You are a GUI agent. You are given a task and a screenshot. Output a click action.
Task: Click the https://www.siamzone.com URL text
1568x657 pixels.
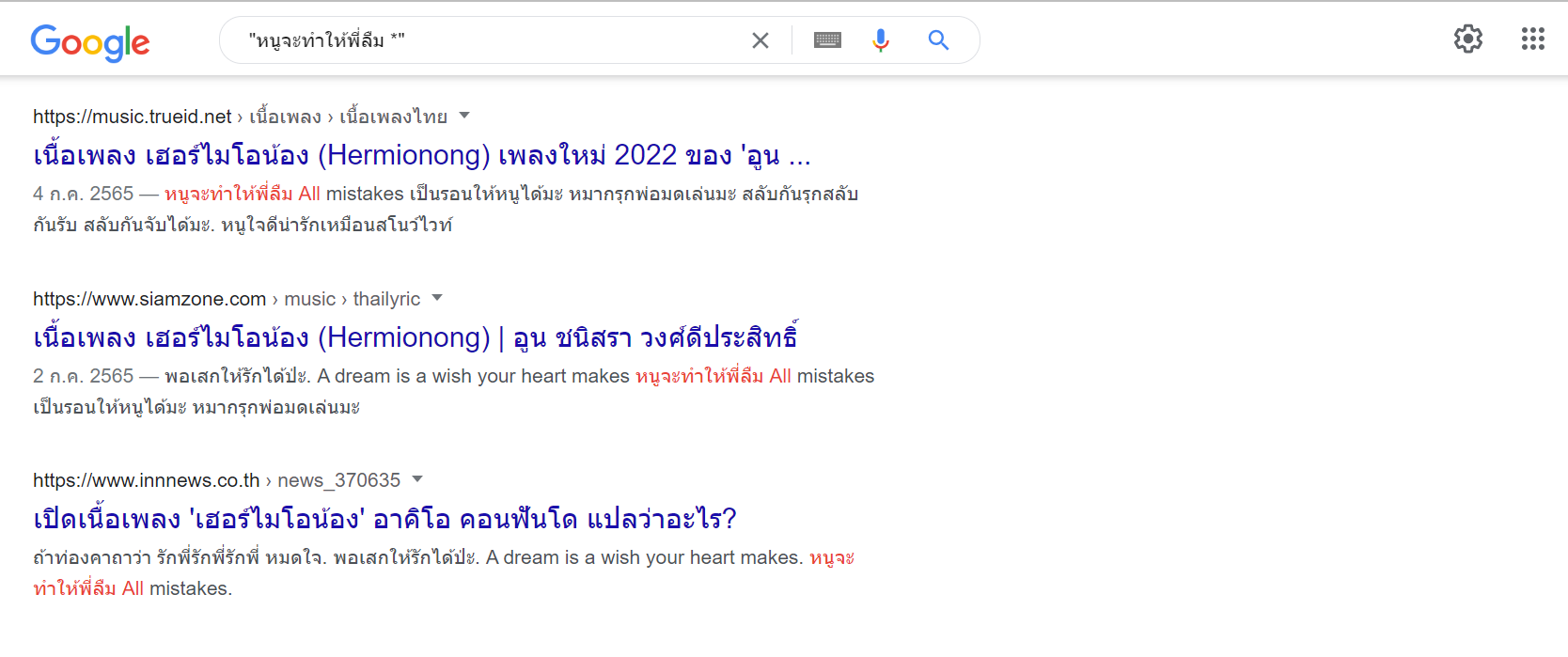click(x=149, y=299)
